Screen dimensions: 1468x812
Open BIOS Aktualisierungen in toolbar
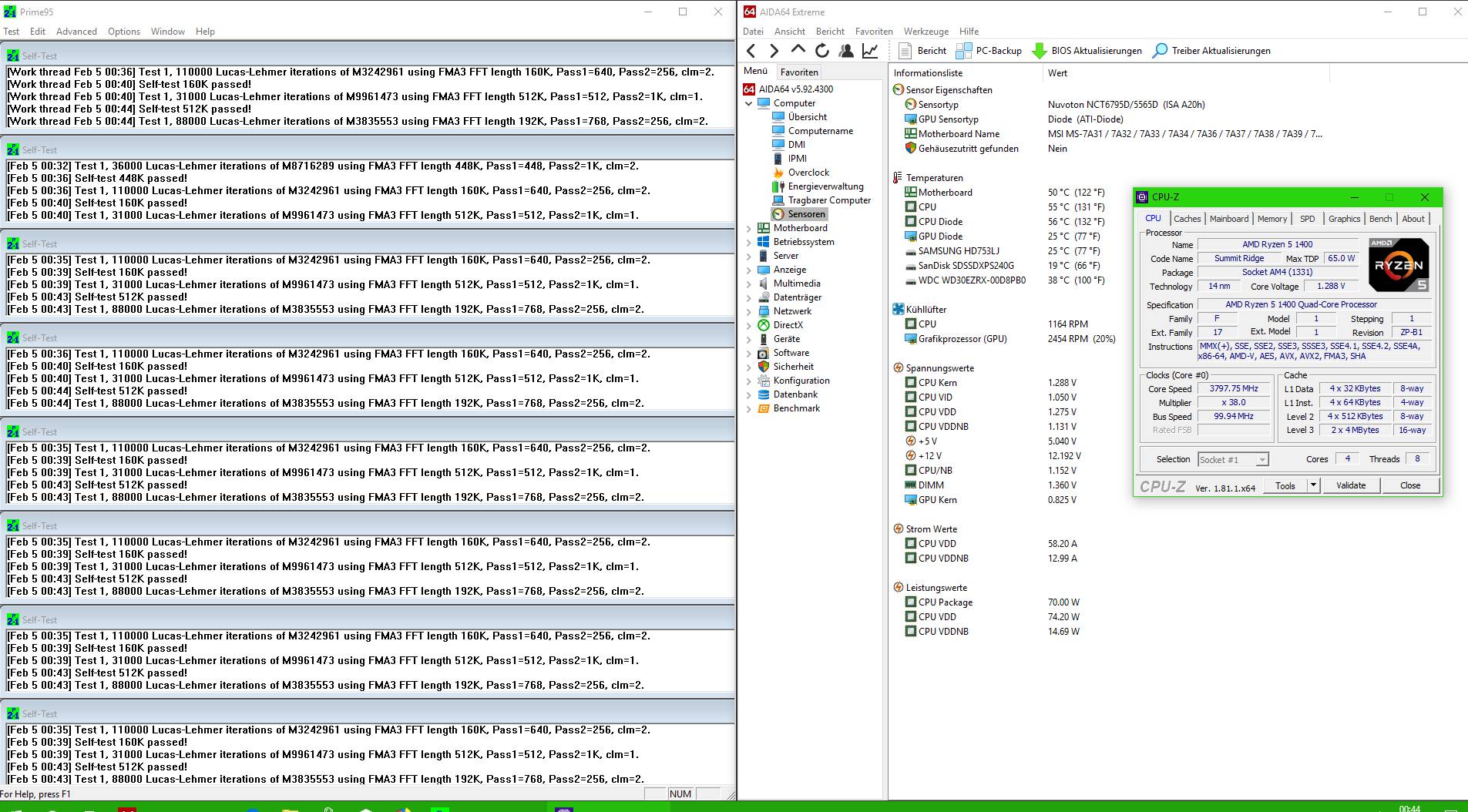pos(1087,51)
